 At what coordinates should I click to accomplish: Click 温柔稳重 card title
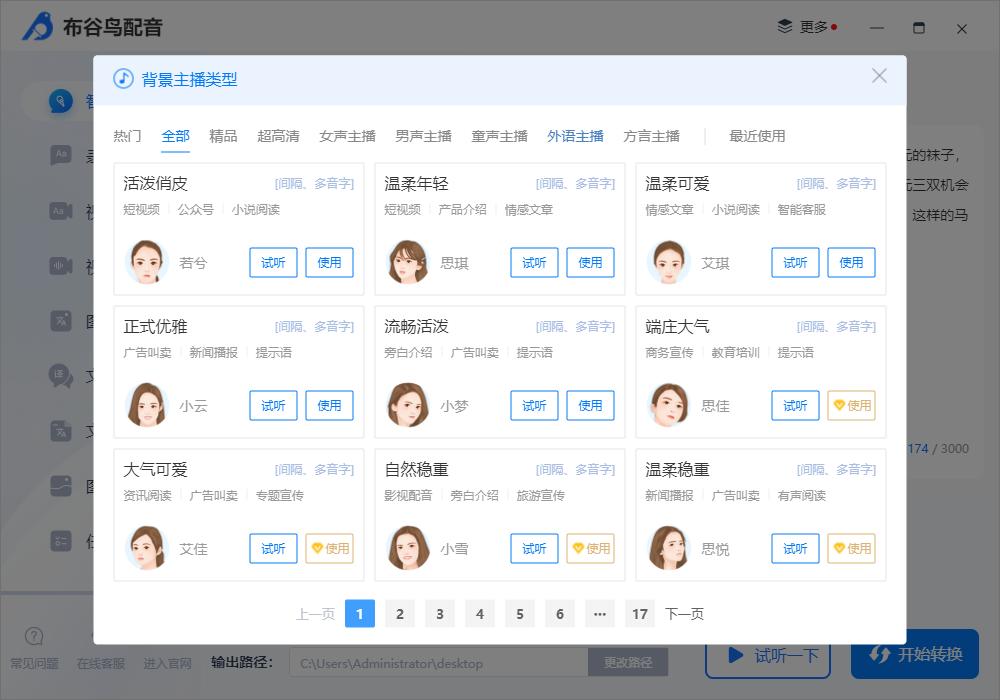pos(677,470)
